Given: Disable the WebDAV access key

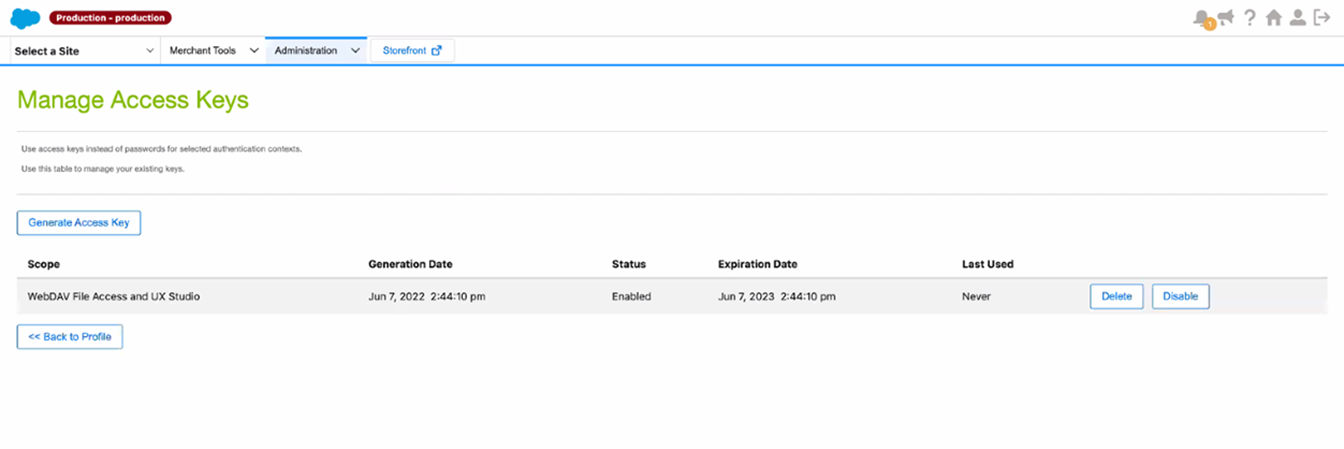Looking at the screenshot, I should tap(1180, 297).
